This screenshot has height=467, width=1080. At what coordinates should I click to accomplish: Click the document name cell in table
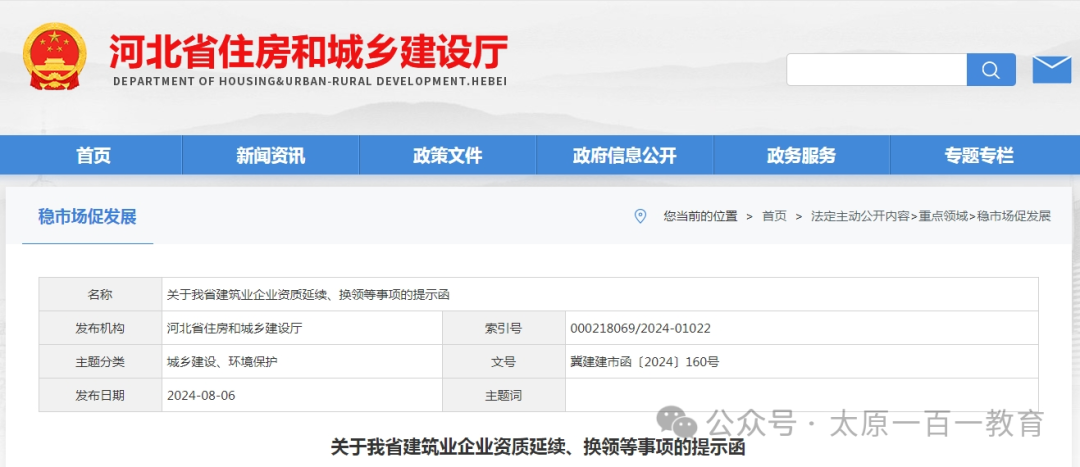pyautogui.click(x=600, y=295)
